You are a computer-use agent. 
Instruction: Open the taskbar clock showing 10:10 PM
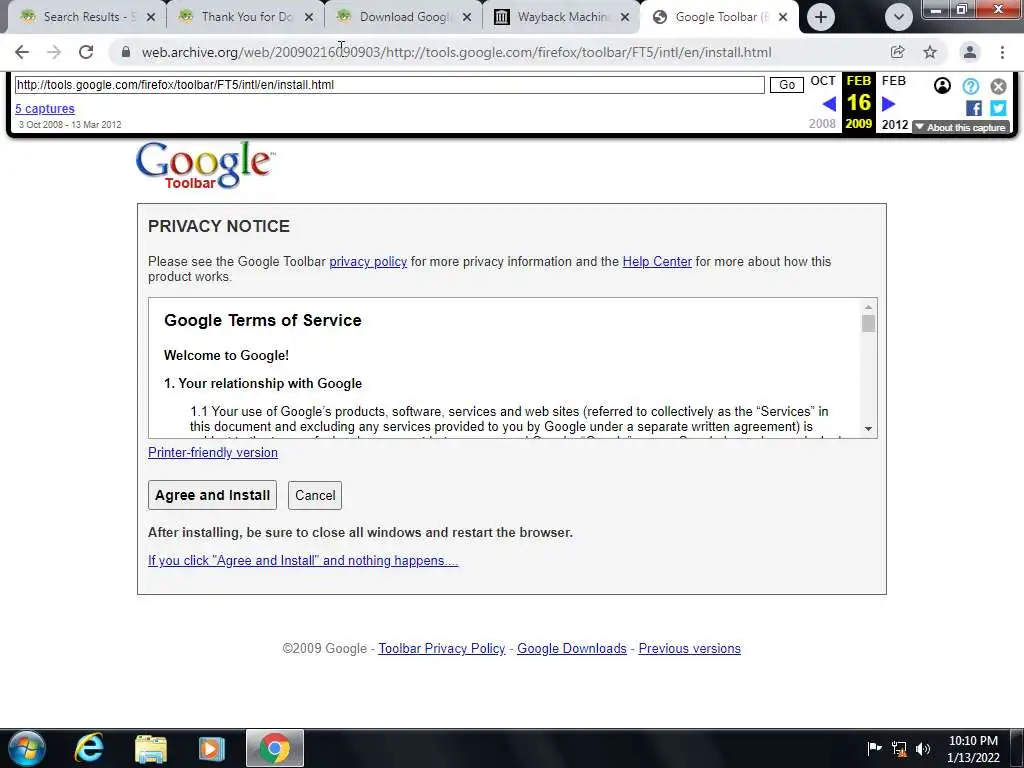click(973, 749)
